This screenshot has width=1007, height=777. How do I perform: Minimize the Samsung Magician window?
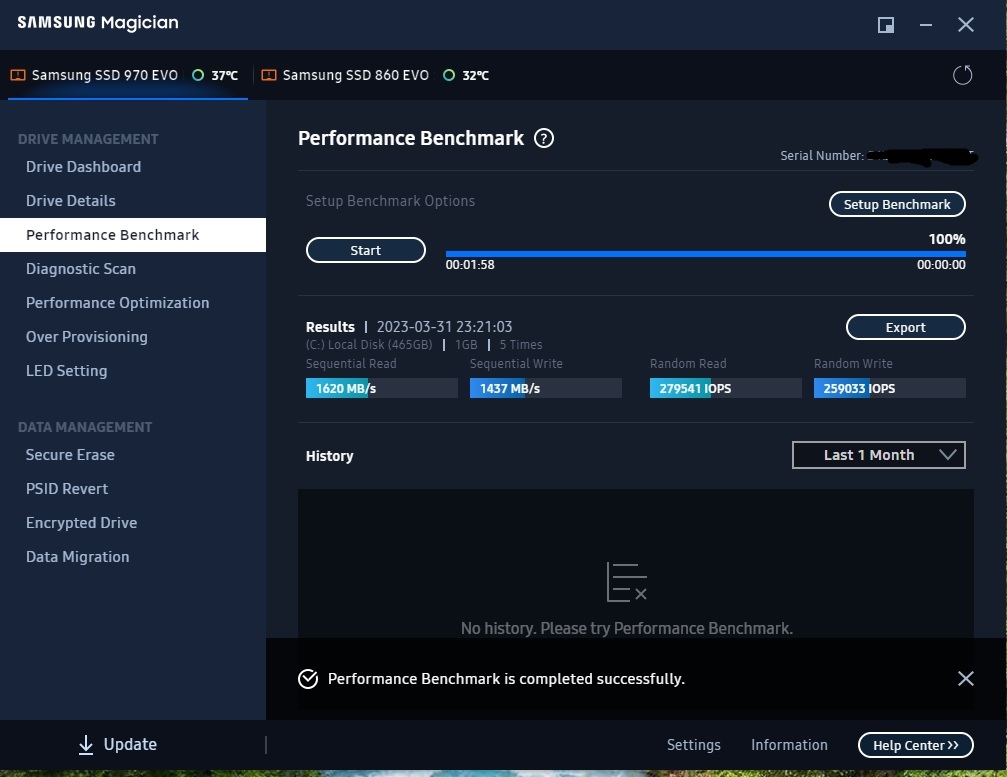coord(925,25)
